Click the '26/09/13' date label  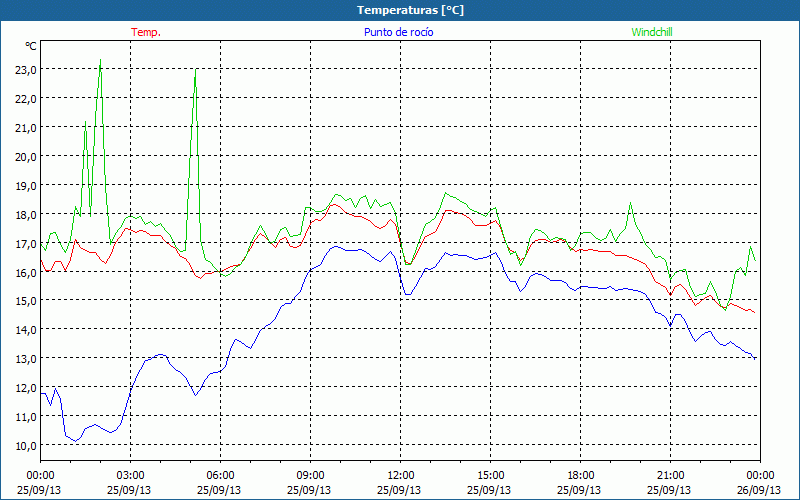760,490
